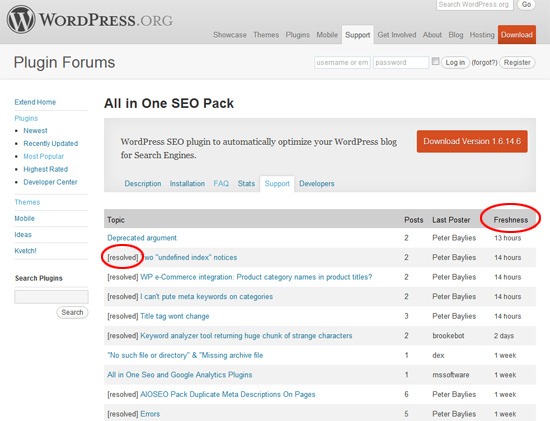Image resolution: width=550 pixels, height=421 pixels.
Task: Focus the username or email field
Action: click(x=342, y=62)
